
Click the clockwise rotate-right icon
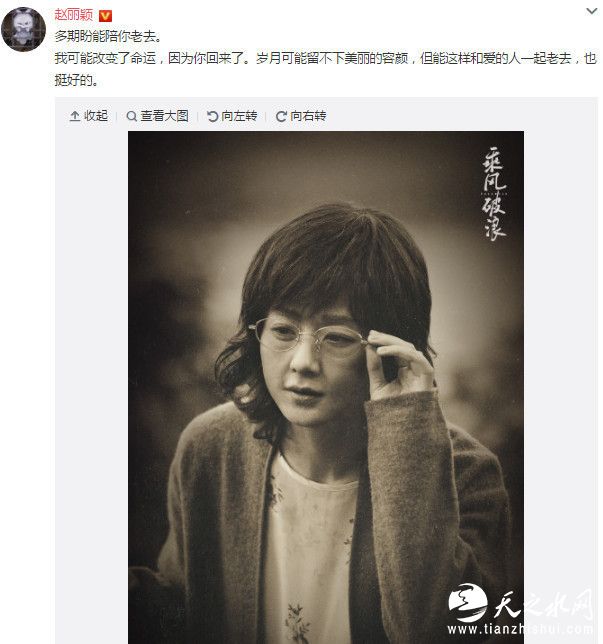pos(281,117)
